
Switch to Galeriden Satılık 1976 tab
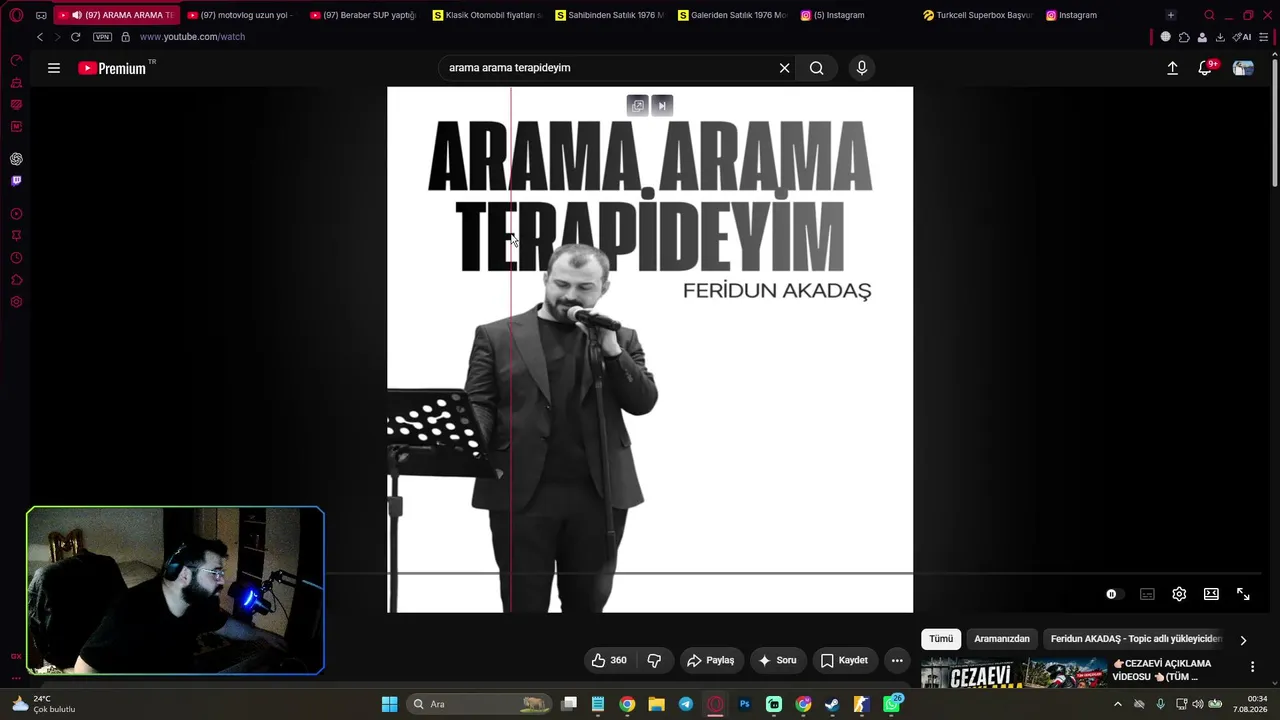733,15
